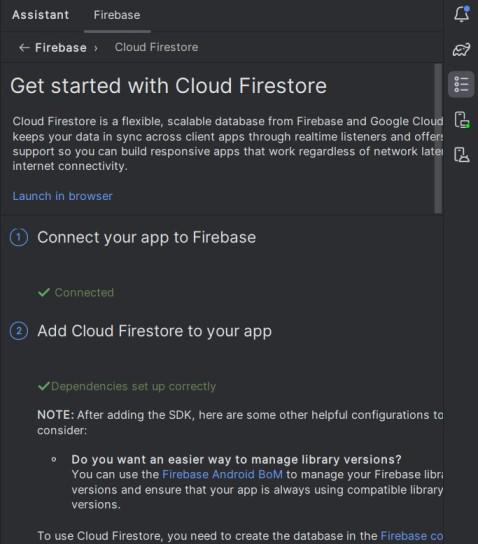The width and height of the screenshot is (478, 544).
Task: Click the Cloud Firestore breadcrumb item
Action: [x=156, y=47]
